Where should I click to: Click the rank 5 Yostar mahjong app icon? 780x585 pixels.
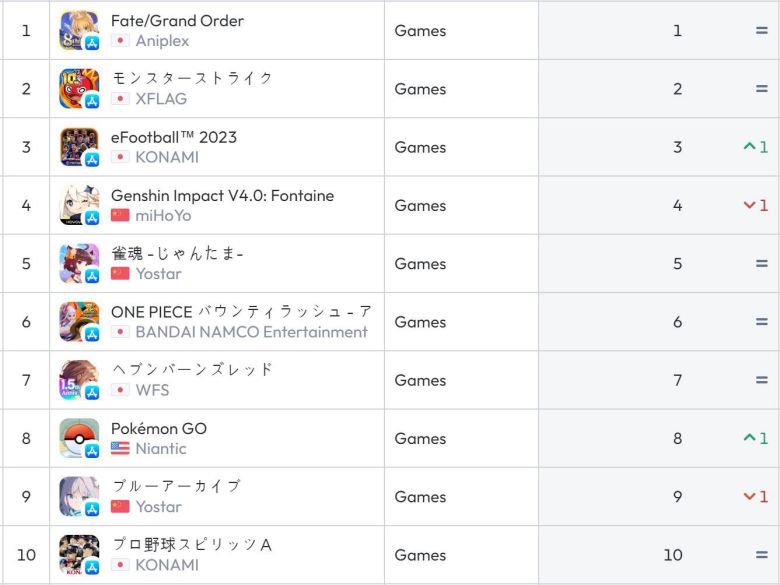(79, 264)
